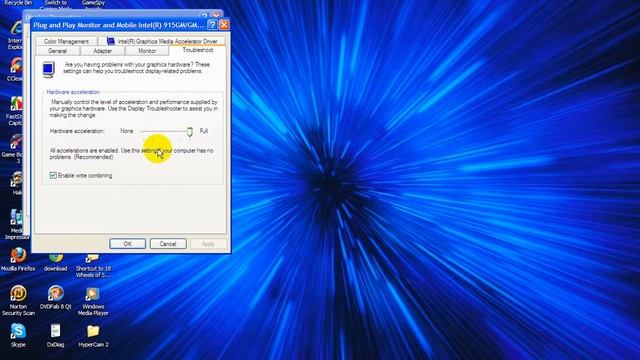
Task: Click the dialog's question mark help button
Action: (x=212, y=25)
